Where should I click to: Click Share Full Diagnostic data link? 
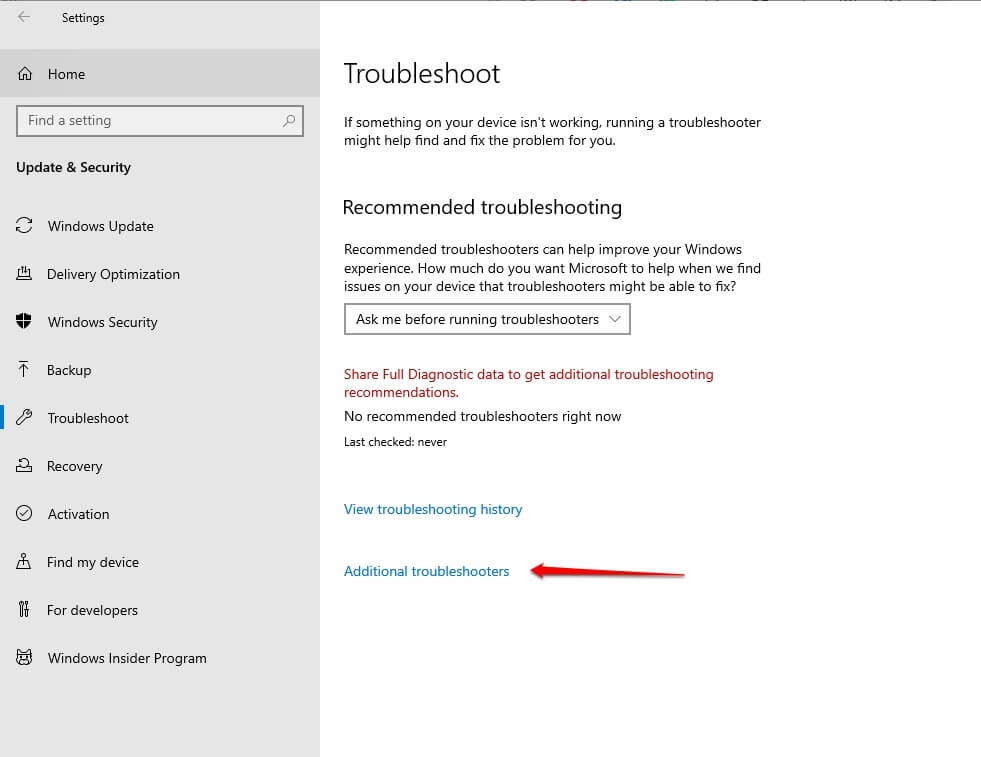pyautogui.click(x=528, y=374)
